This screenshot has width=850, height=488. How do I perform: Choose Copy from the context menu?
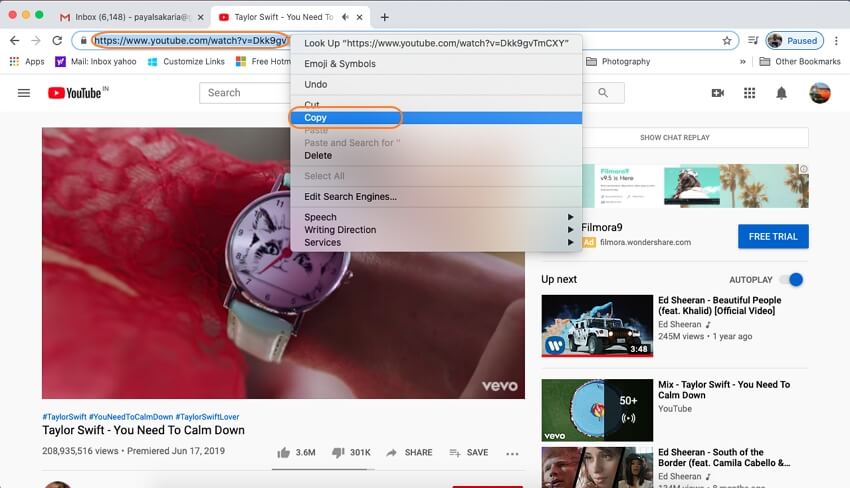(436, 118)
